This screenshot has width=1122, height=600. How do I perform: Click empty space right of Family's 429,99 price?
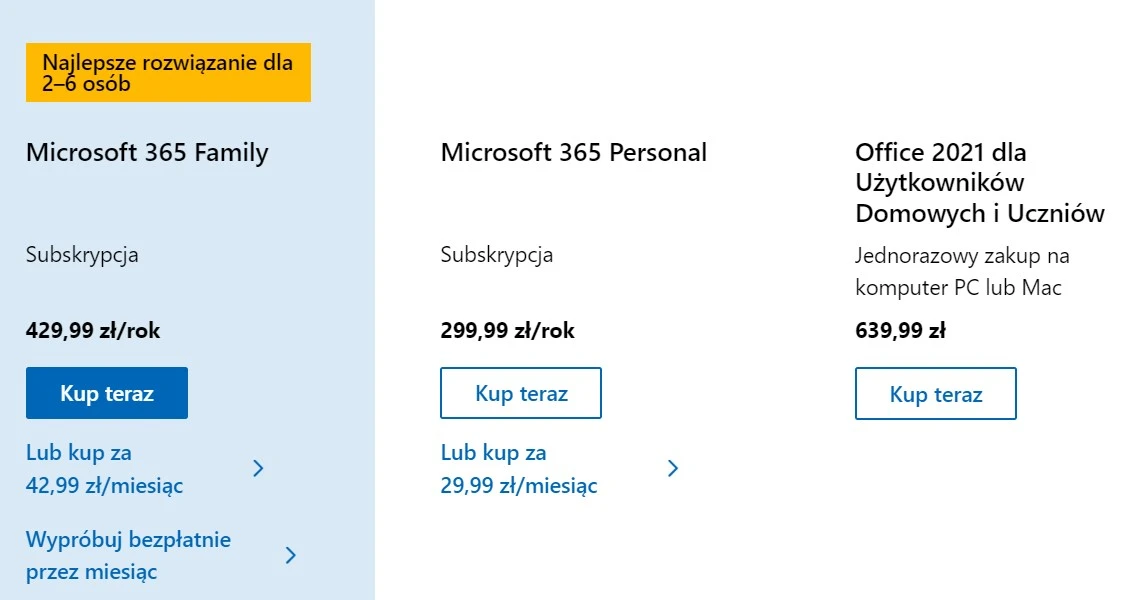[270, 330]
